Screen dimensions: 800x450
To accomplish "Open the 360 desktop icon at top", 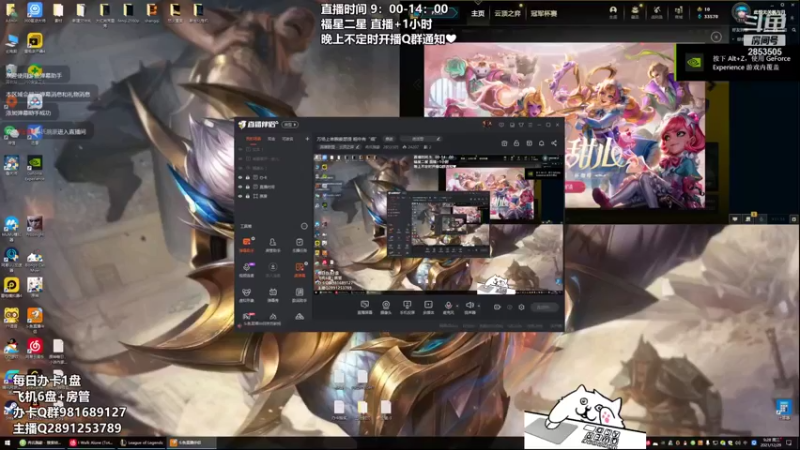I will (35, 12).
